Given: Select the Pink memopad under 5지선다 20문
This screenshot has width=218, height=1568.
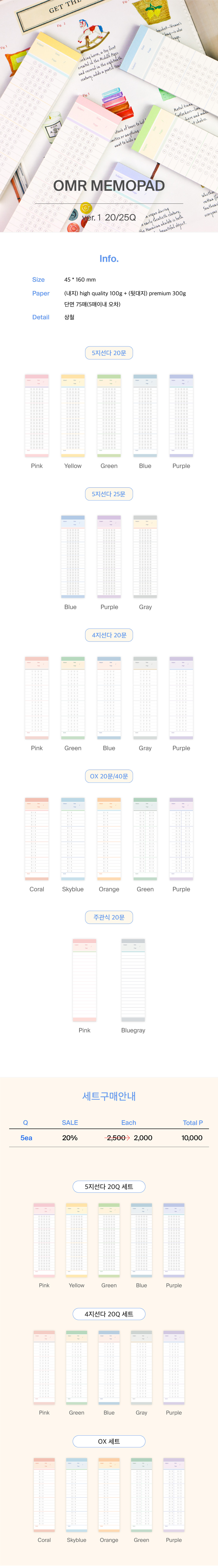Looking at the screenshot, I should tap(37, 416).
